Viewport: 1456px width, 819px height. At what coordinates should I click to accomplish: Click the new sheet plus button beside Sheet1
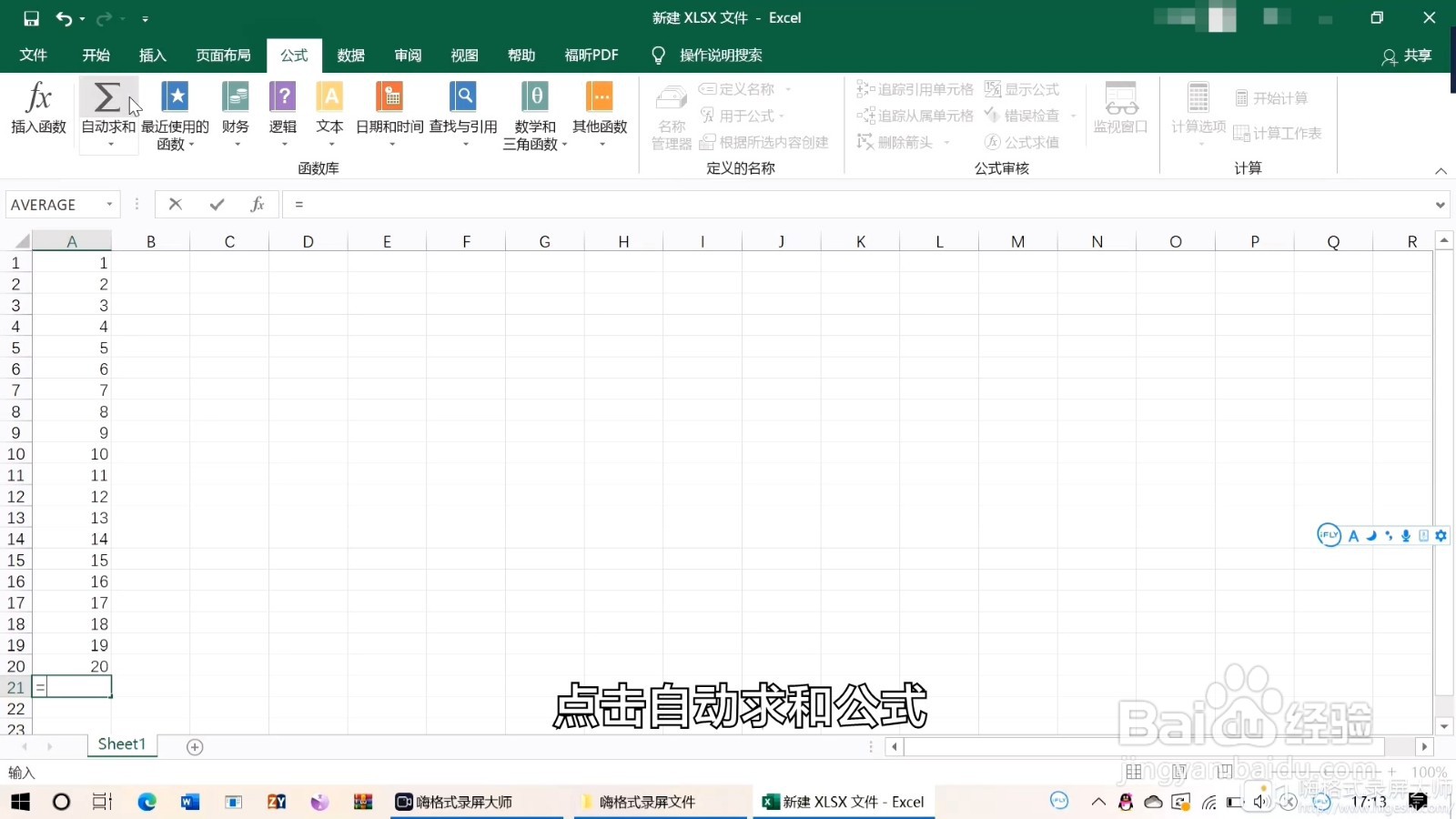pyautogui.click(x=194, y=745)
